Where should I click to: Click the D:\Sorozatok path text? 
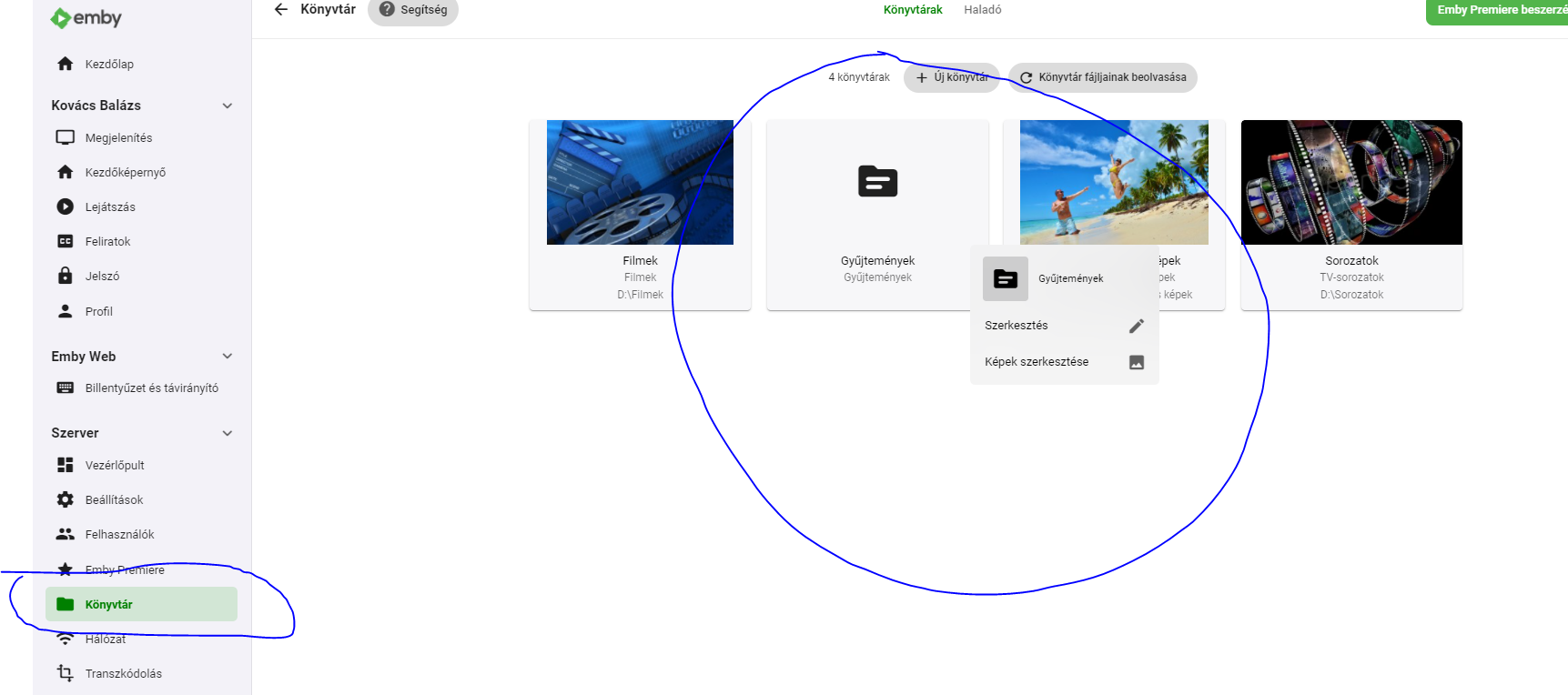pos(1351,295)
